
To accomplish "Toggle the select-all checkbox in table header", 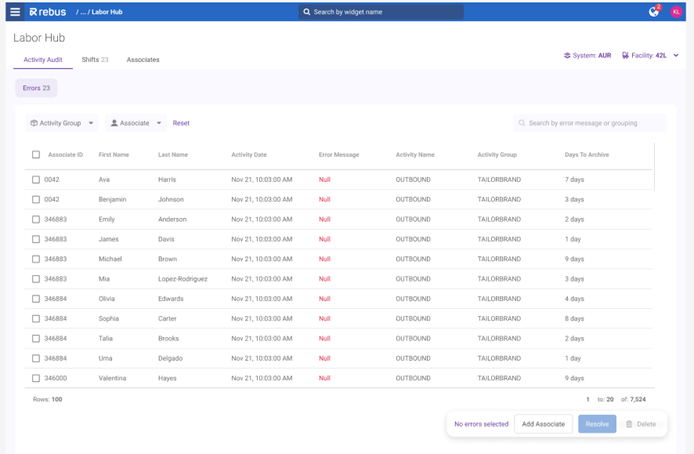I will pos(36,155).
